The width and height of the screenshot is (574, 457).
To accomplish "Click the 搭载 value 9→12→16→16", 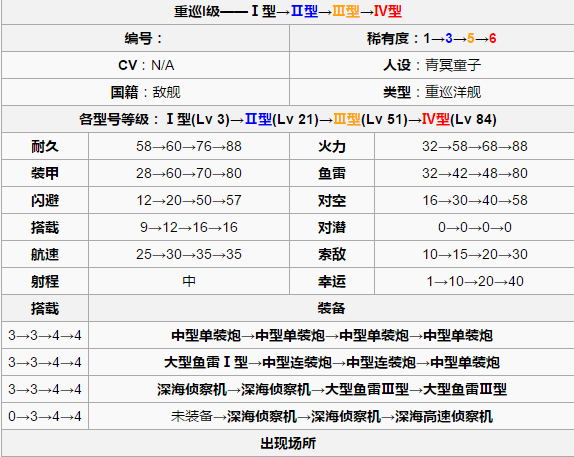I will pyautogui.click(x=189, y=228).
